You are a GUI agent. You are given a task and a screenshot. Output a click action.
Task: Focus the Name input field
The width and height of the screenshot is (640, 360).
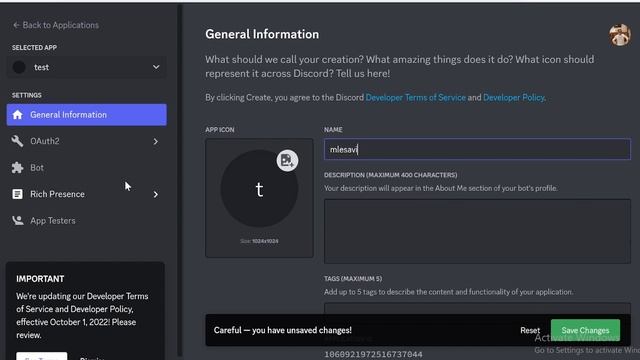(477, 149)
